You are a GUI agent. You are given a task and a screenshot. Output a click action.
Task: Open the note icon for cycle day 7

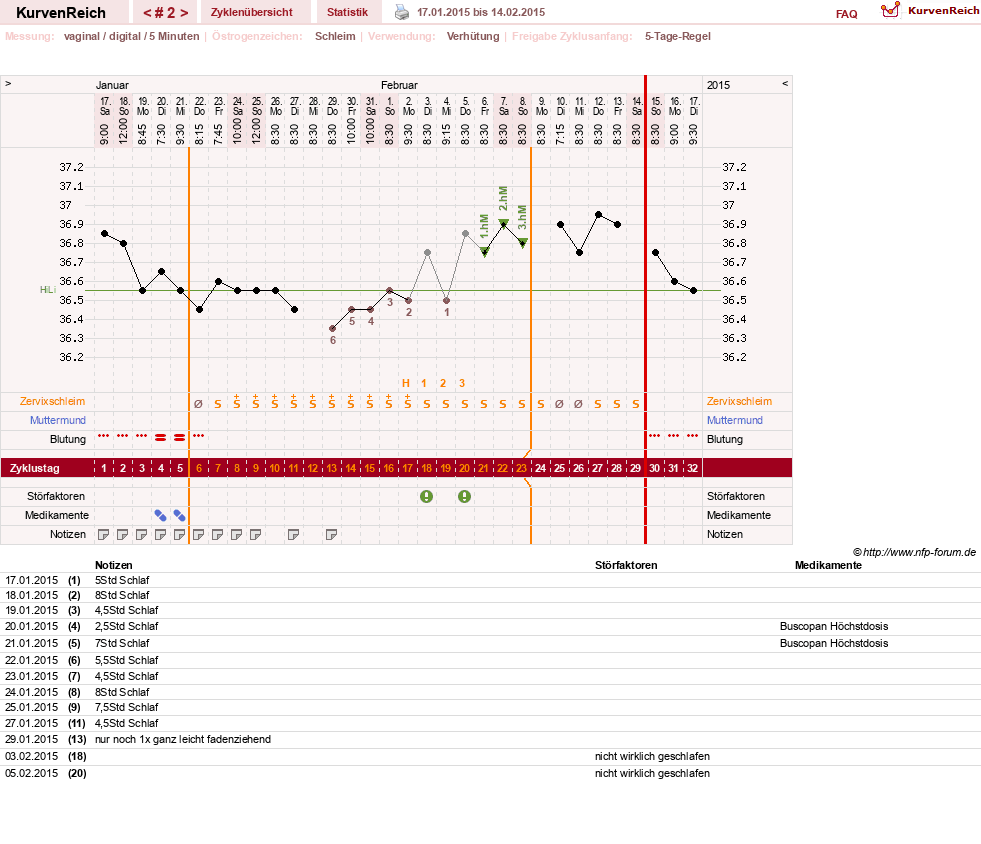218,534
